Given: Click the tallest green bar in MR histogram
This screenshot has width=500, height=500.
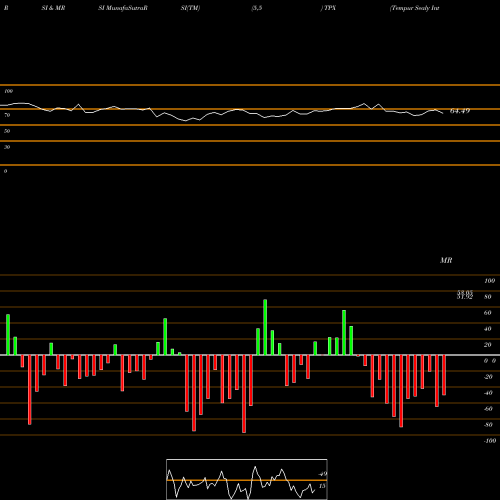Looking at the screenshot, I should pos(265,327).
